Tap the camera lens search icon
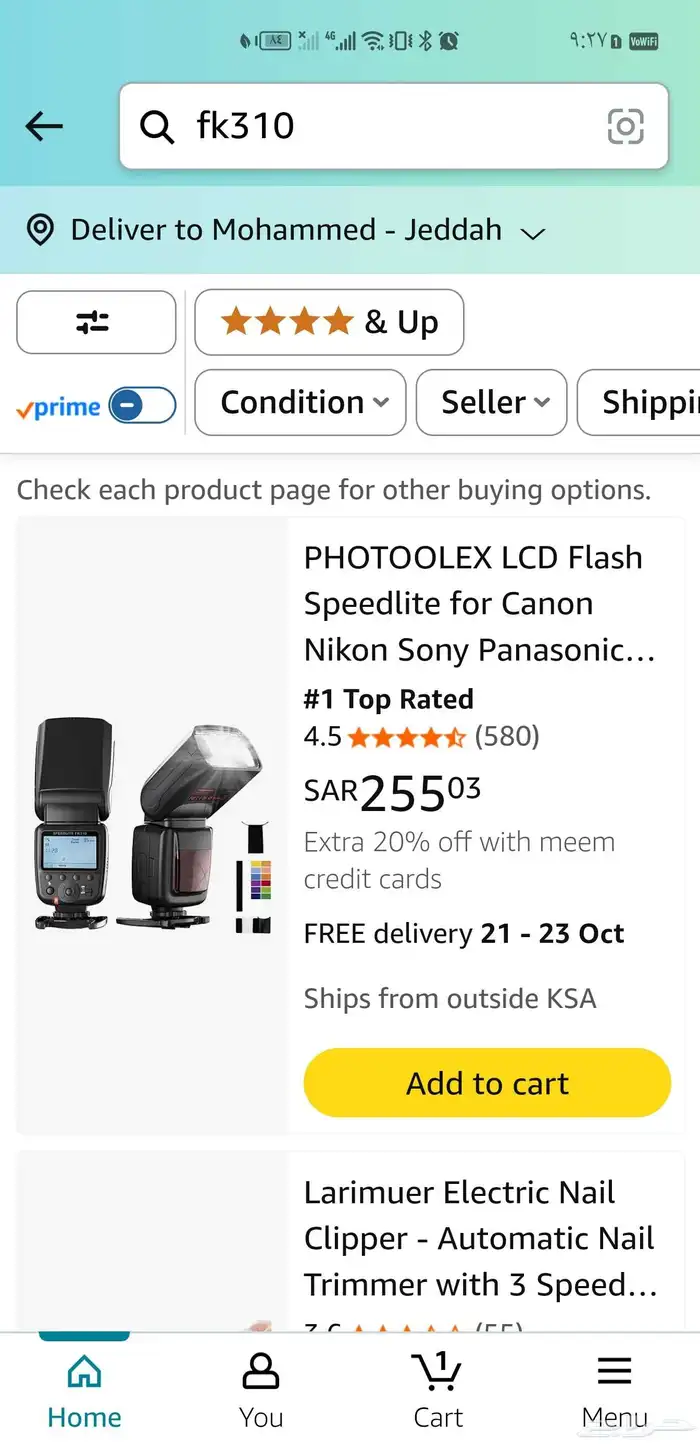 point(625,126)
